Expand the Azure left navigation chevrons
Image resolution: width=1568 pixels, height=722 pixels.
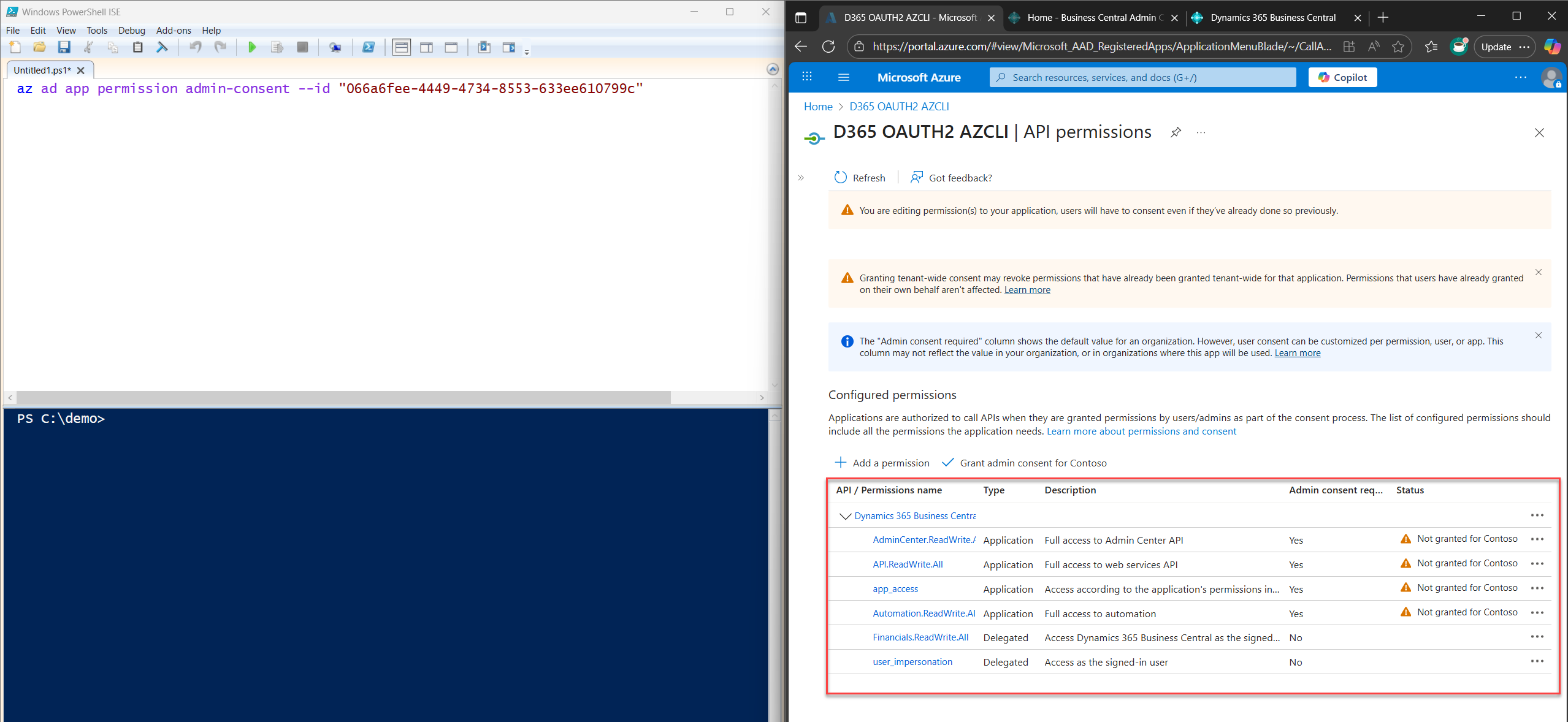pos(801,178)
